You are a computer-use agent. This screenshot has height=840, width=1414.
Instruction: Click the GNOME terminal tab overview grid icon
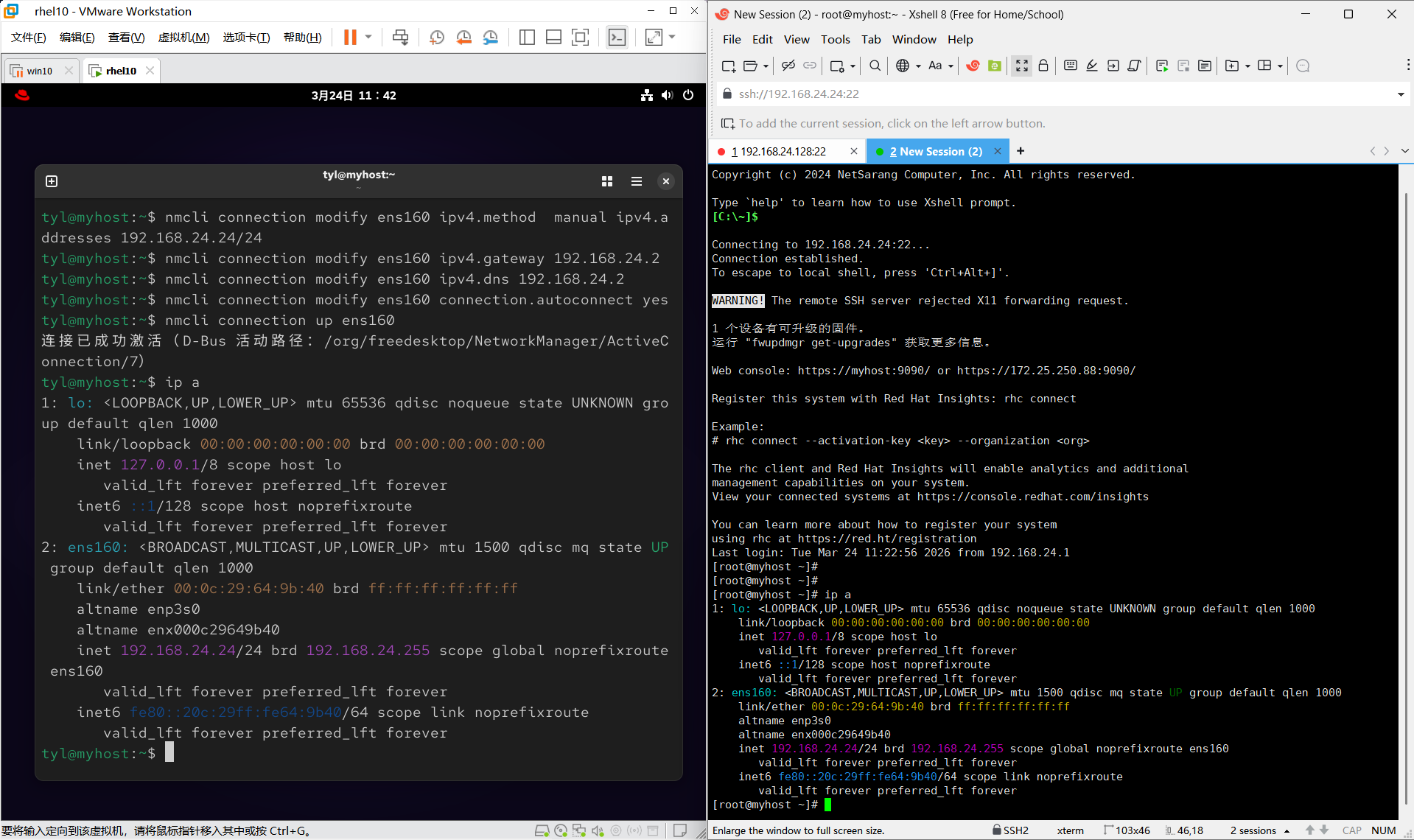point(607,181)
